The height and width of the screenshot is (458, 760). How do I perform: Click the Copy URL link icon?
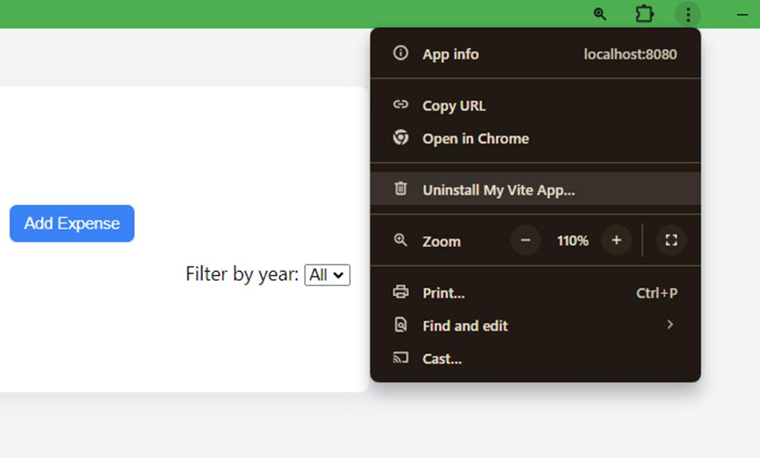coord(401,105)
